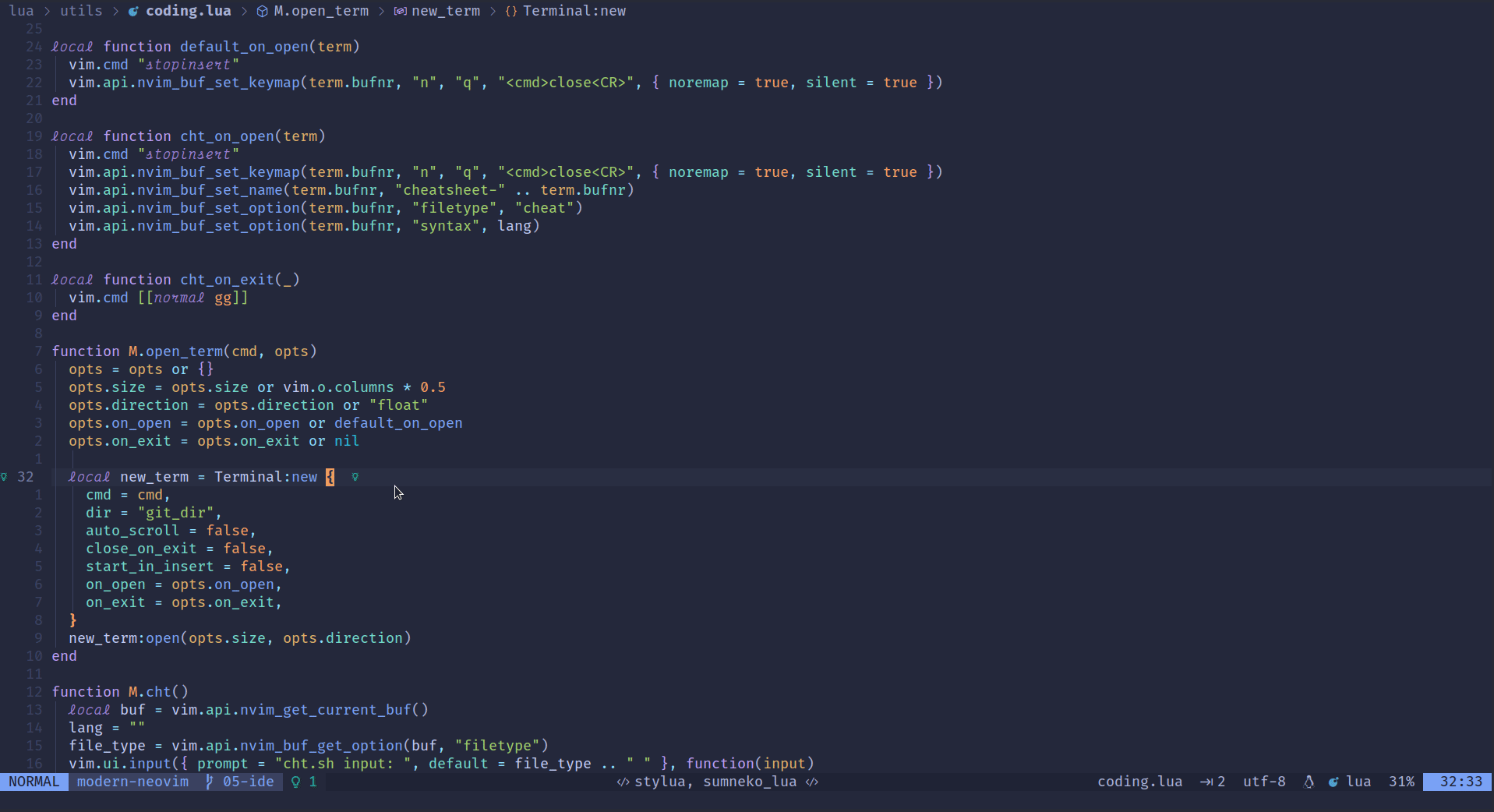Select the Terminal:new breadcrumb symbol
Image resolution: width=1494 pixels, height=812 pixels.
[574, 11]
